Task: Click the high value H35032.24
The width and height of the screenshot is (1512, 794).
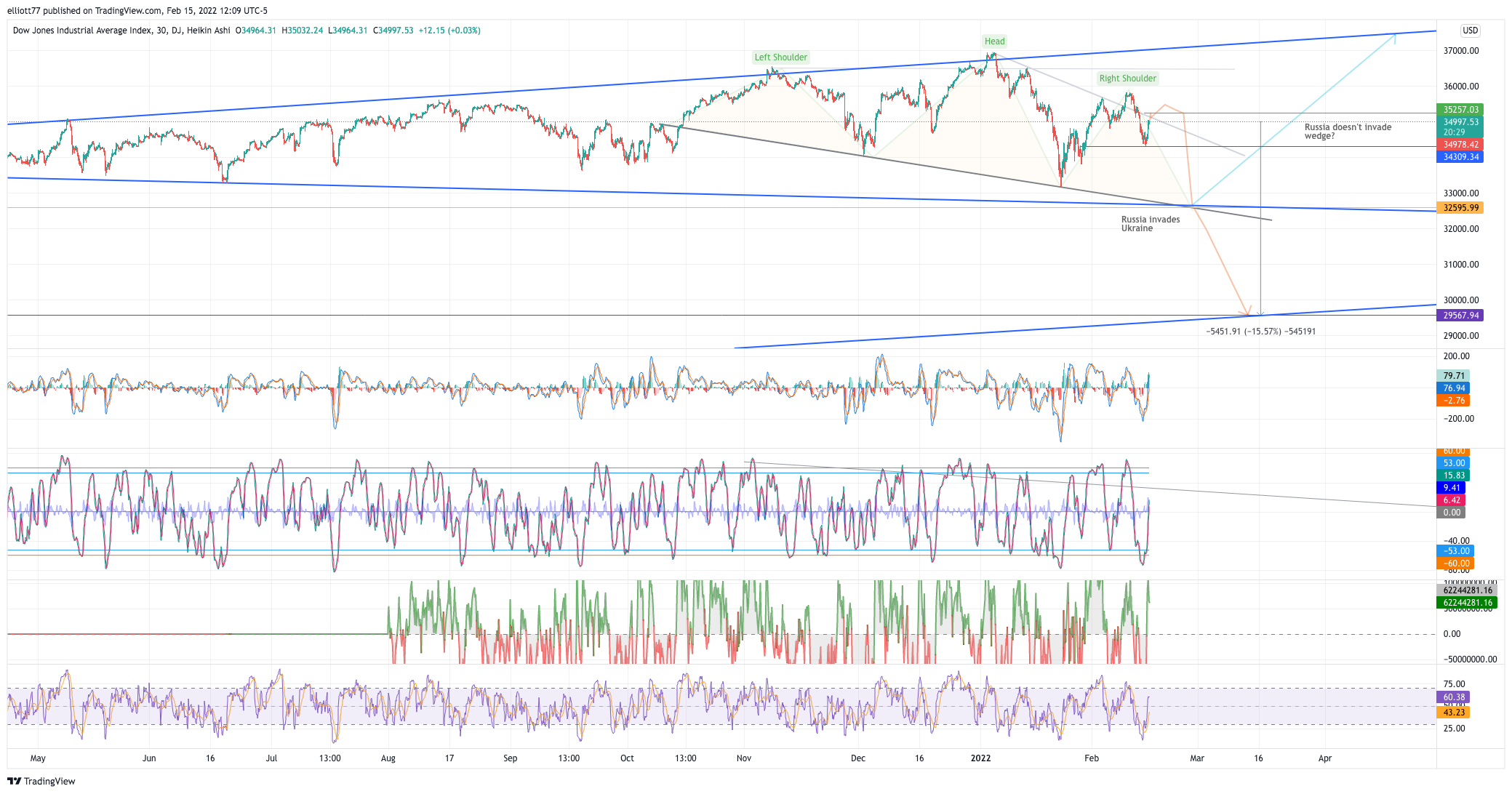Action: click(x=303, y=31)
